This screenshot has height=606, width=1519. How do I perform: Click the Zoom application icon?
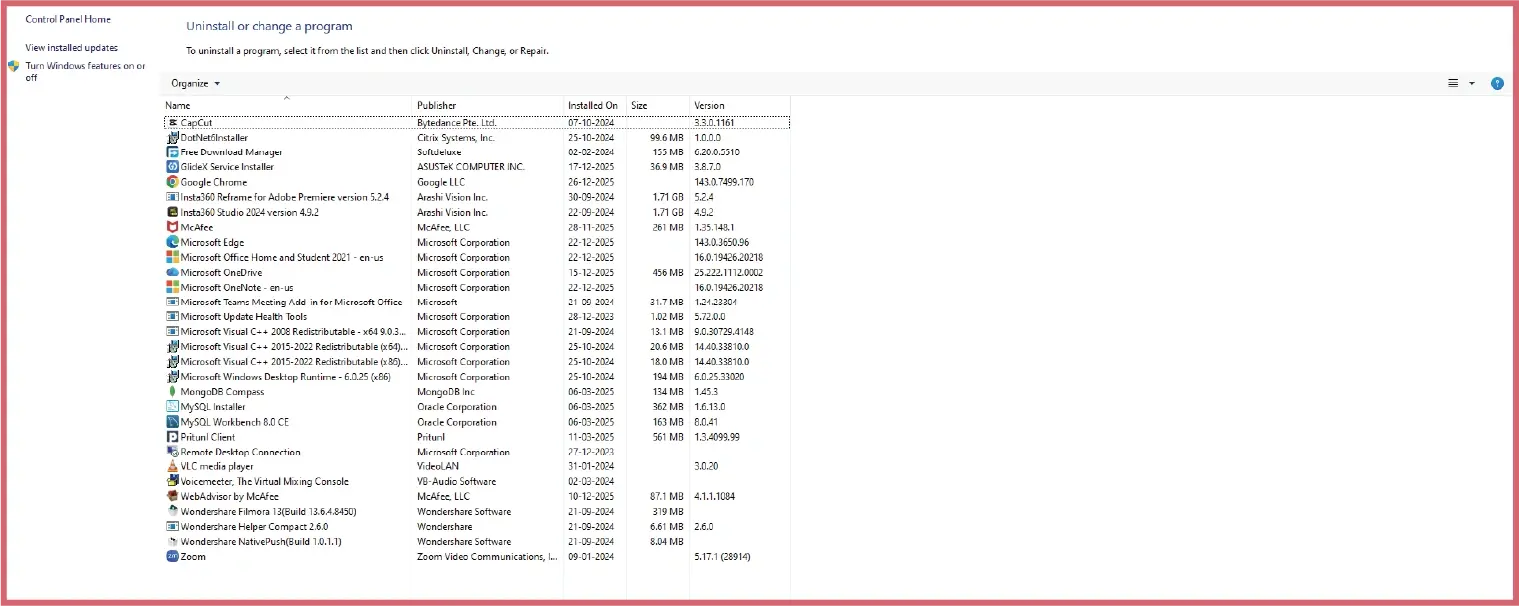(x=173, y=556)
